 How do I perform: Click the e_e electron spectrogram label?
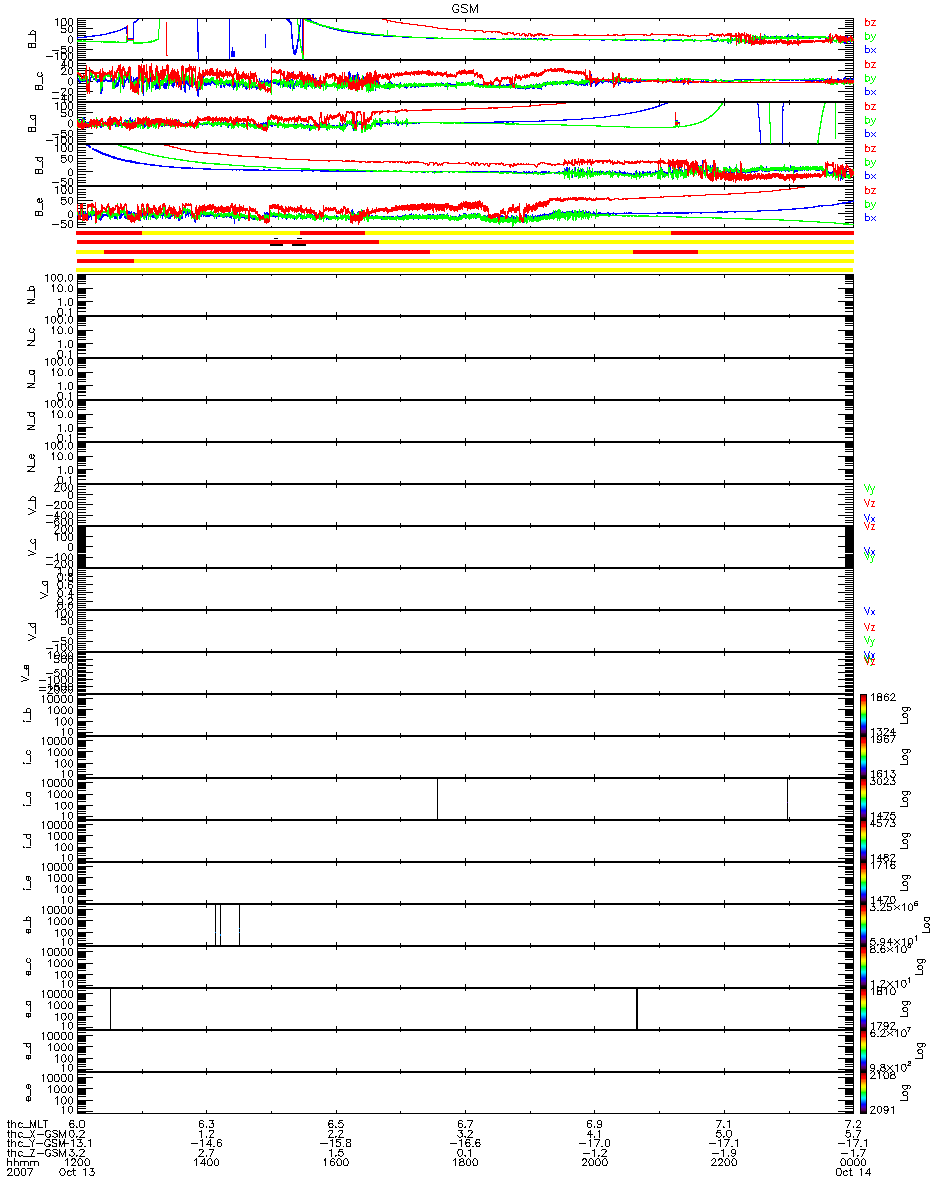coord(26,1092)
